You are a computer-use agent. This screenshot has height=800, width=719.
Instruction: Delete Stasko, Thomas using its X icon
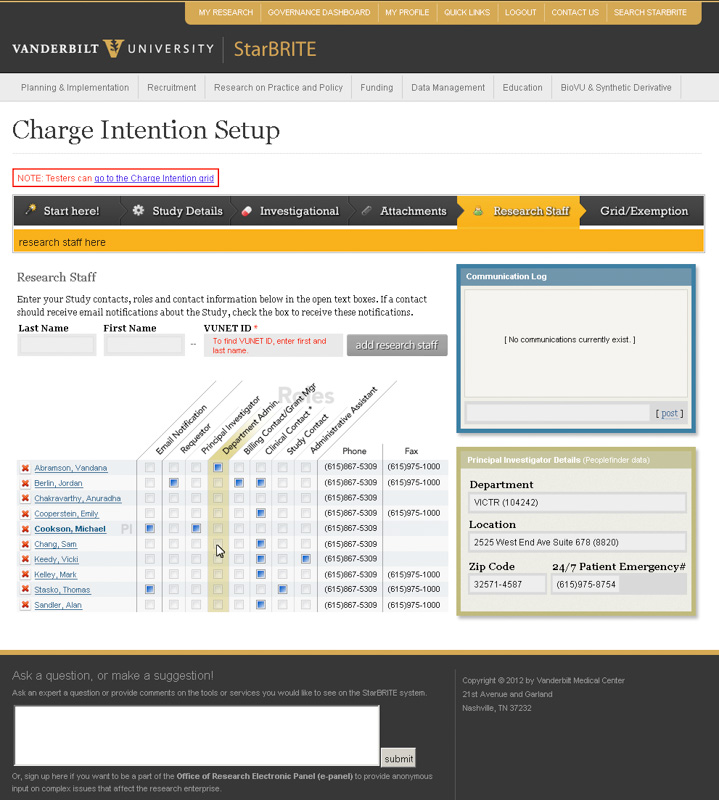[25, 589]
